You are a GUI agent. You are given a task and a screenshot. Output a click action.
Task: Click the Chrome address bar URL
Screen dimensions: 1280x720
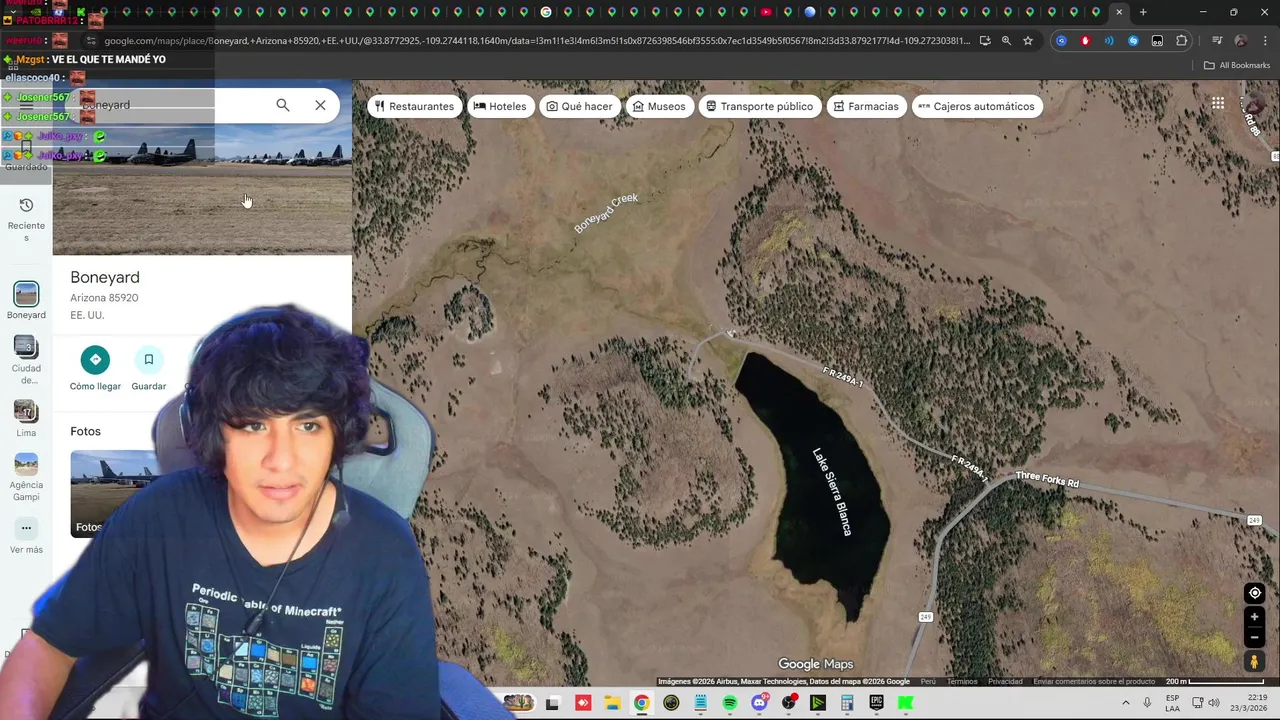click(x=536, y=41)
